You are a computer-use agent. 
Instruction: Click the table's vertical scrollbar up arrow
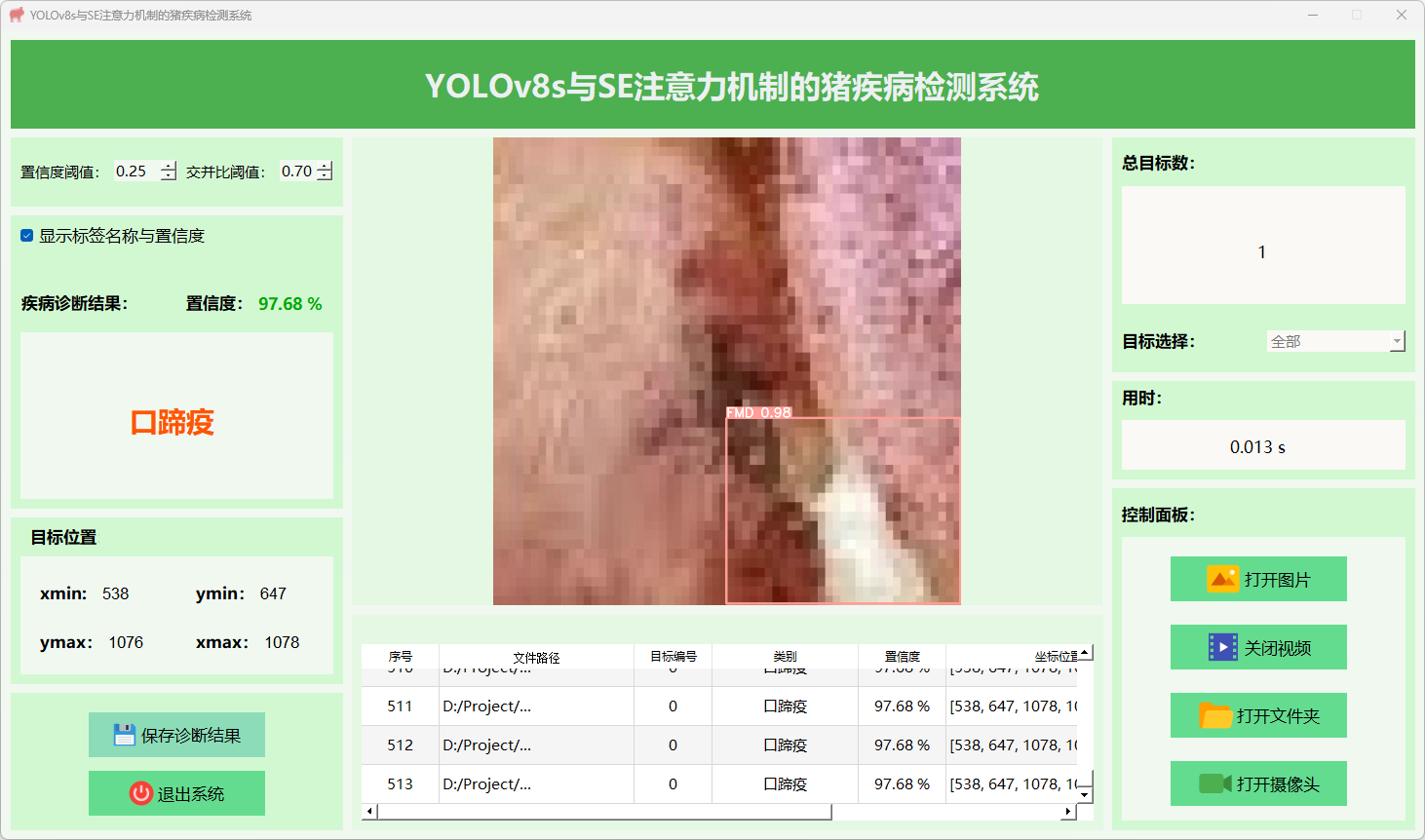pyautogui.click(x=1085, y=652)
